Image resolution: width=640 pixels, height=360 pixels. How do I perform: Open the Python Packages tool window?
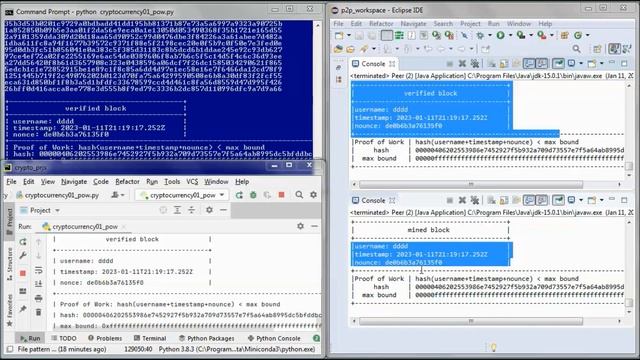207,338
